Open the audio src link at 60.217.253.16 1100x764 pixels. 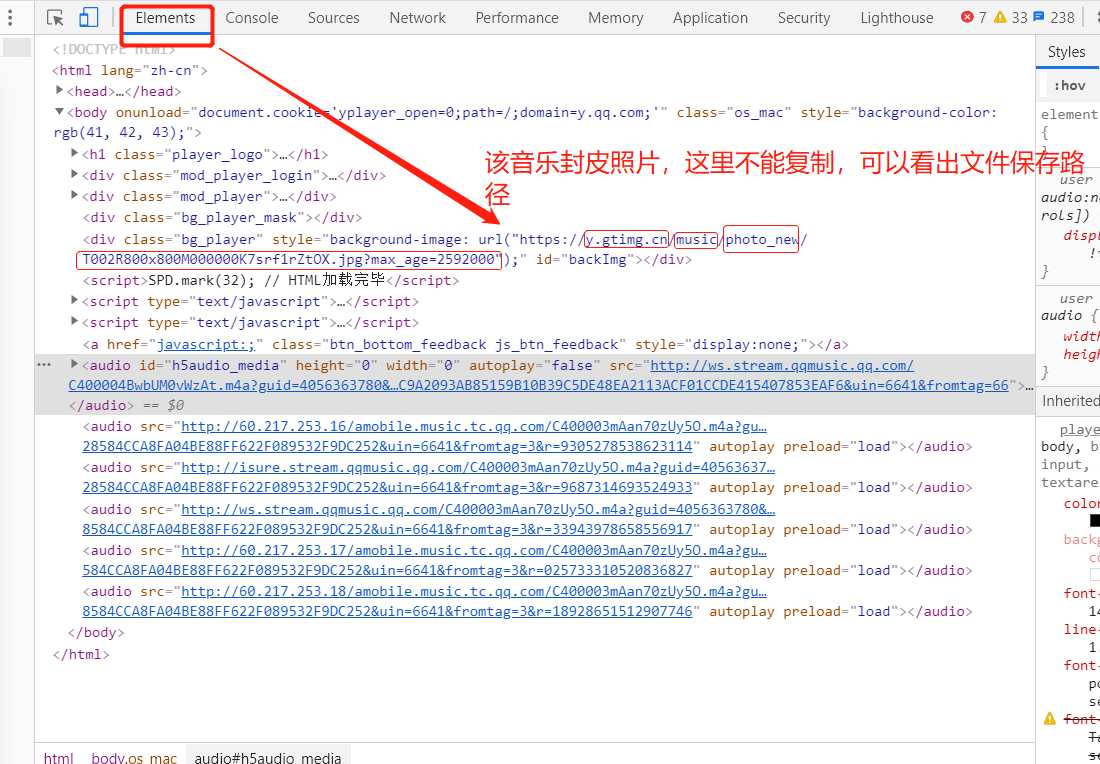tap(424, 436)
